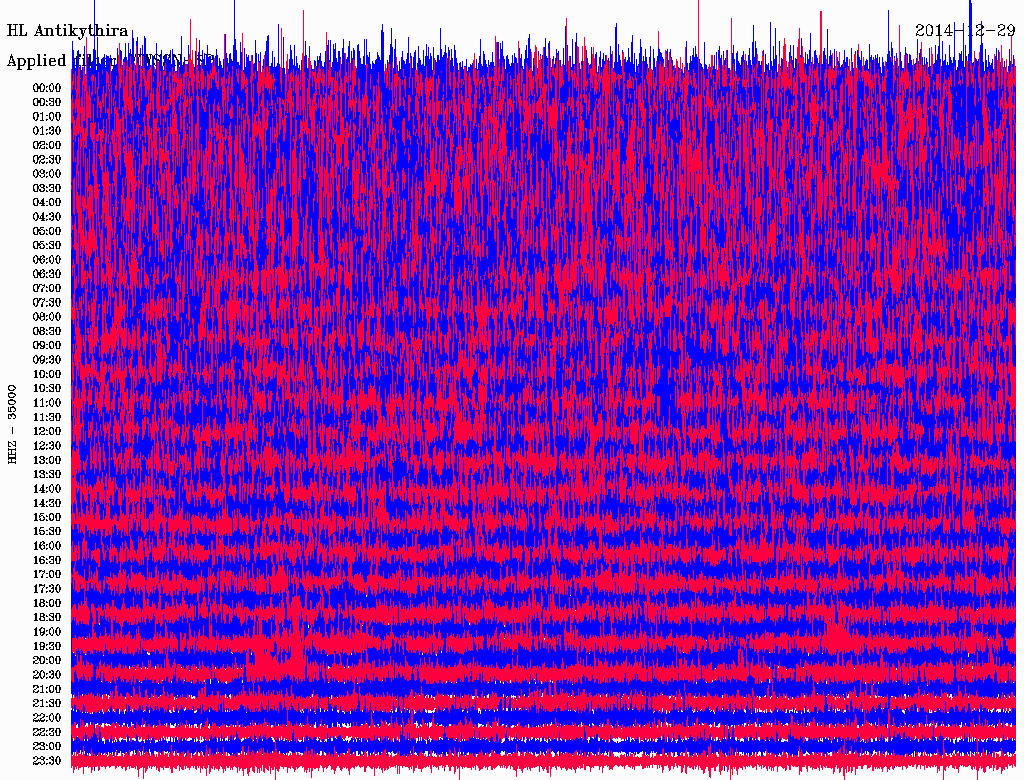Viewport: 1024px width, 780px height.
Task: Choose the 23:00 time label
Action: point(47,746)
